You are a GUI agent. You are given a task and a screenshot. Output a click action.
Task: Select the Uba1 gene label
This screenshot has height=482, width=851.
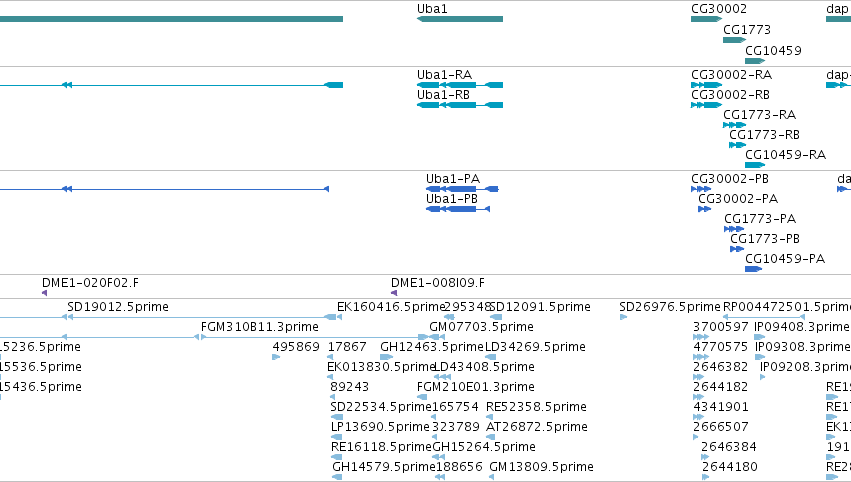(432, 9)
